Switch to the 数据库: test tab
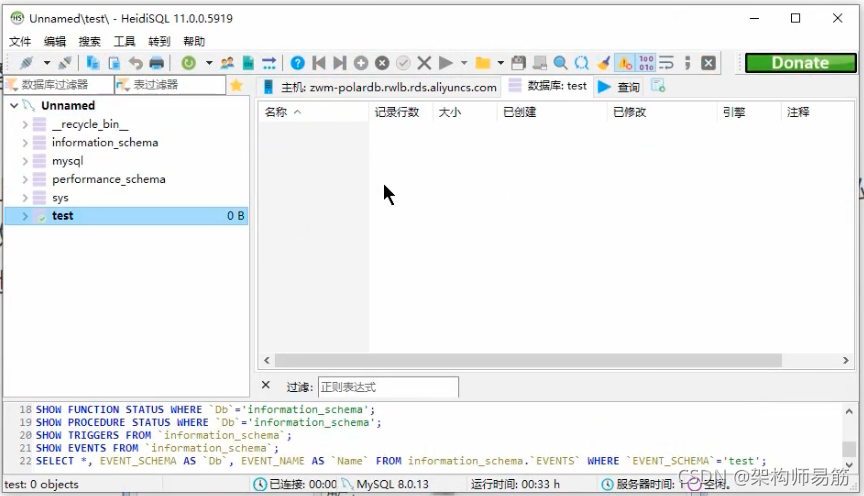Viewport: 864px width, 496px height. click(548, 86)
